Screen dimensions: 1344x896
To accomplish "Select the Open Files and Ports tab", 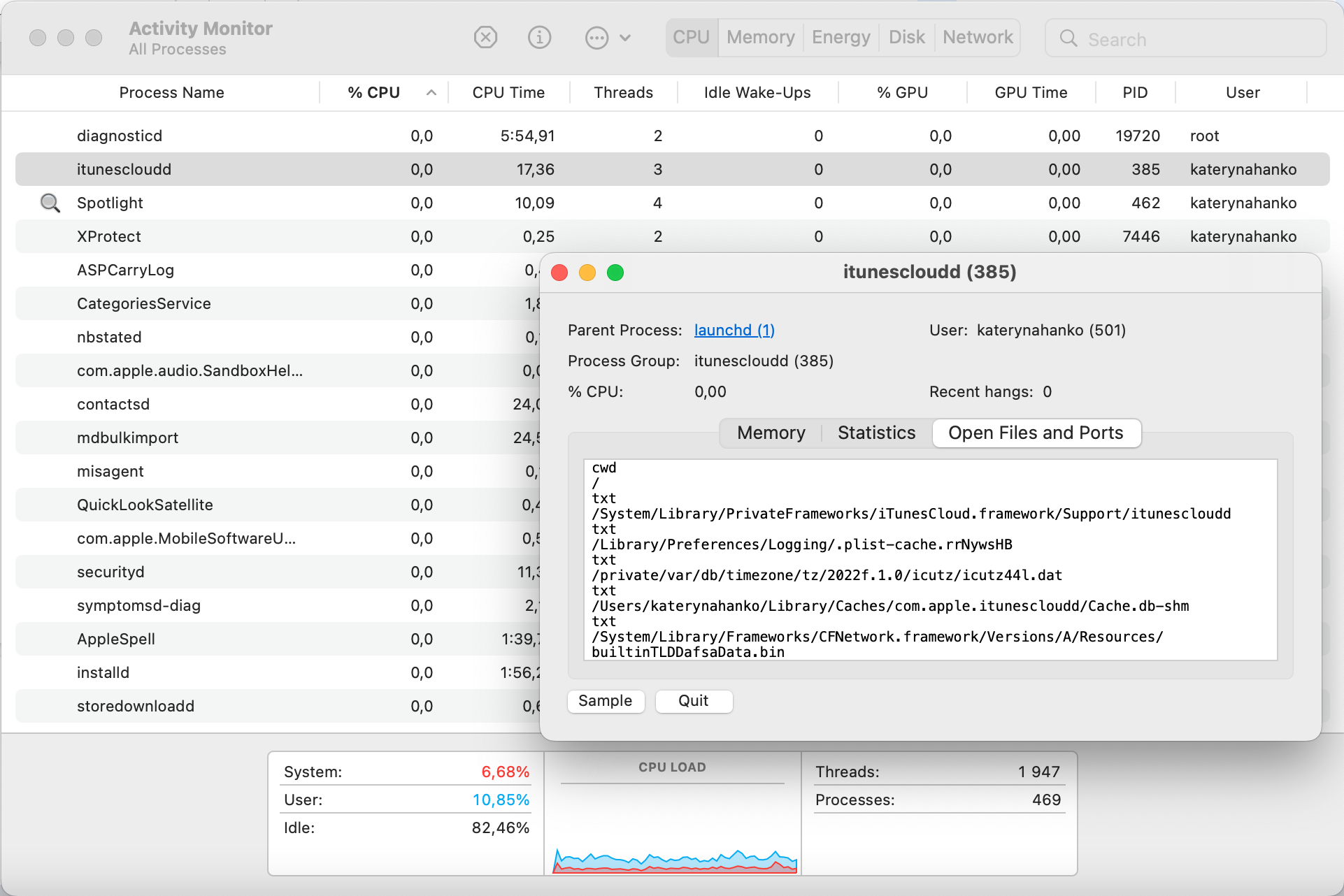I will pyautogui.click(x=1036, y=433).
